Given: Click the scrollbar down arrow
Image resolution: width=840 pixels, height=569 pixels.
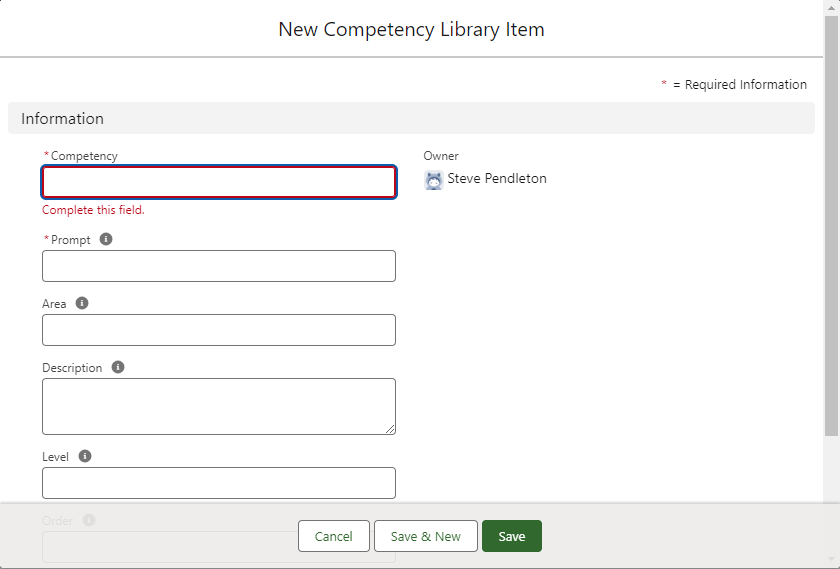Looking at the screenshot, I should coord(831,560).
